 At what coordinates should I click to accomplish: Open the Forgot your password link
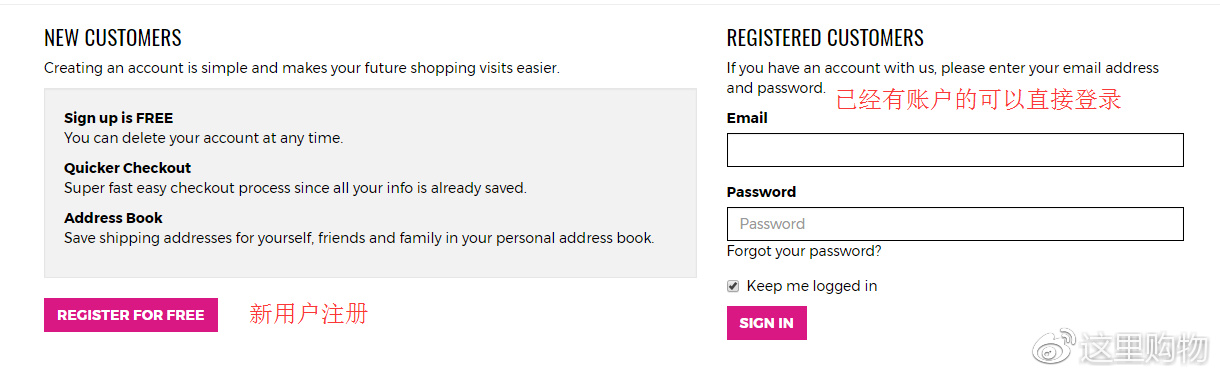click(x=804, y=251)
